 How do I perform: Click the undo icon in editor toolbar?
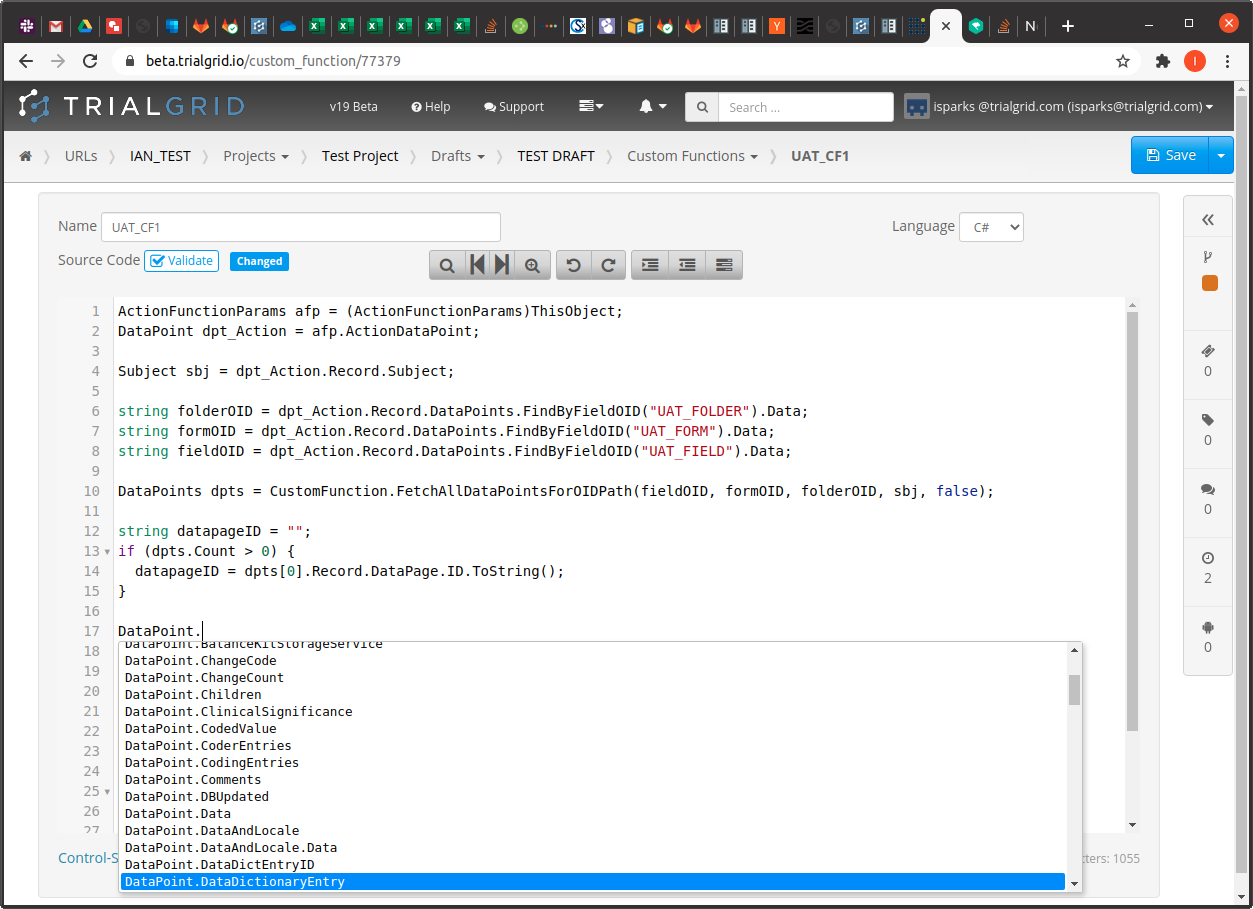[573, 265]
